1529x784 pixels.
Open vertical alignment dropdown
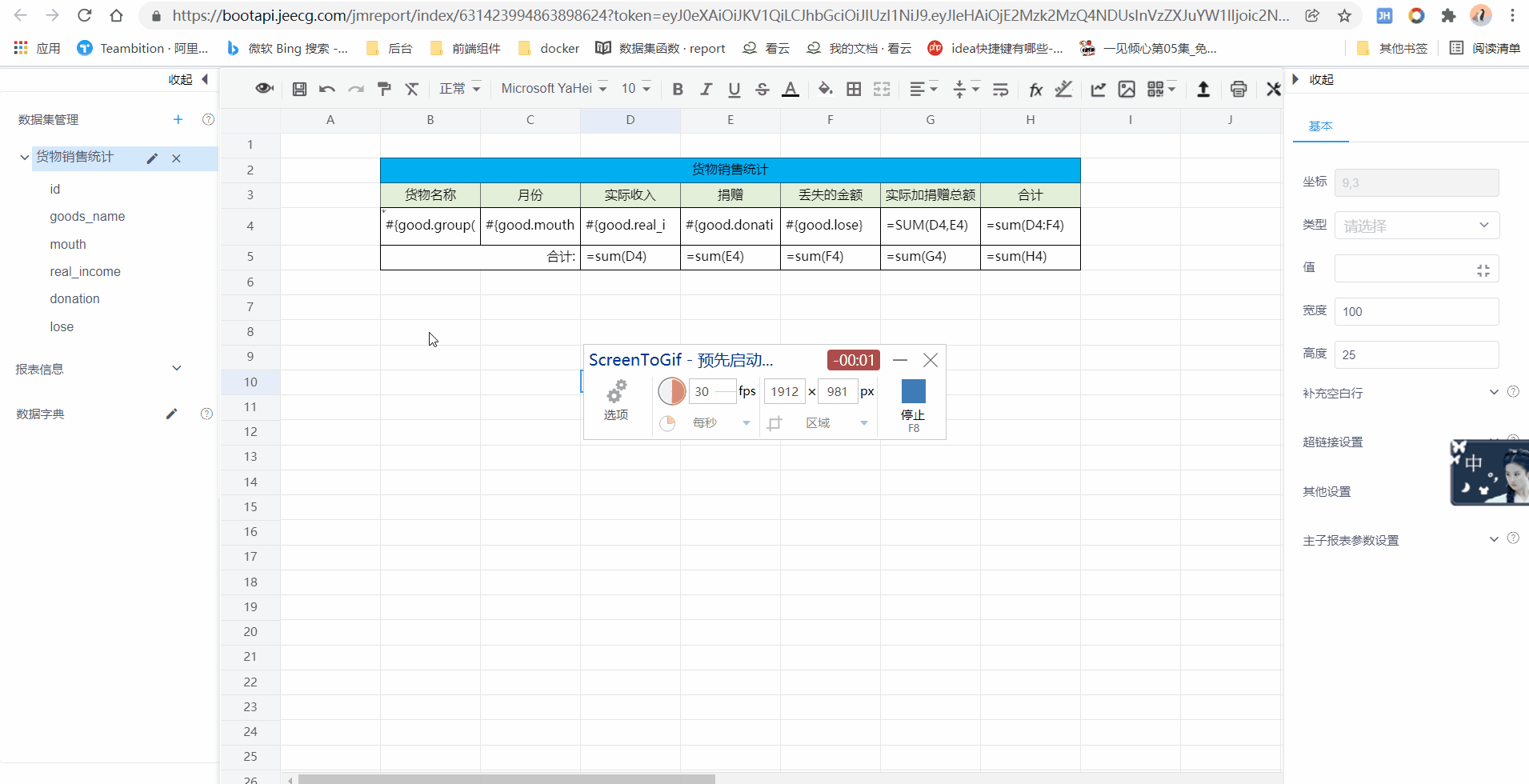(x=966, y=89)
